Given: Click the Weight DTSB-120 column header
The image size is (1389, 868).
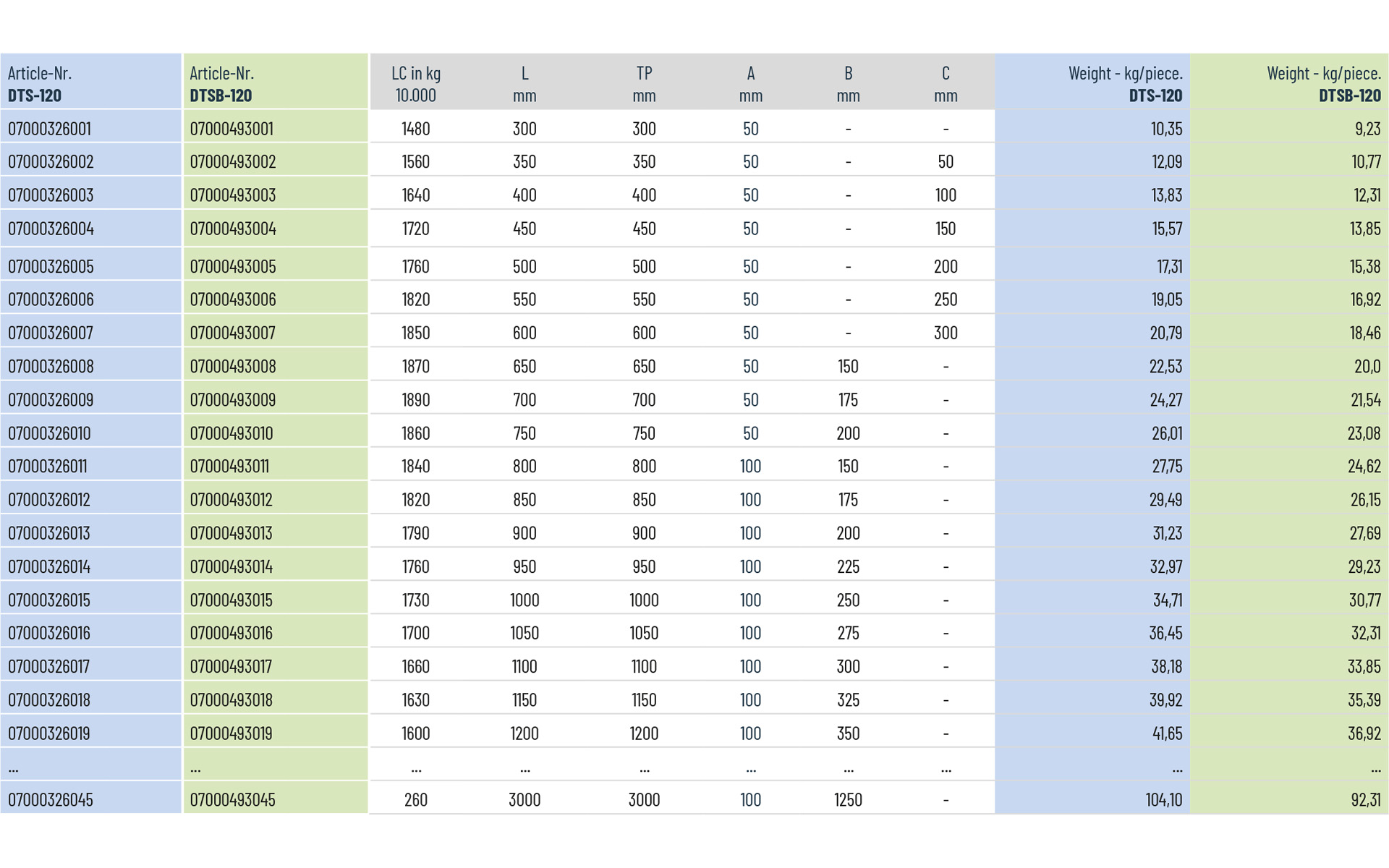Looking at the screenshot, I should (1323, 84).
